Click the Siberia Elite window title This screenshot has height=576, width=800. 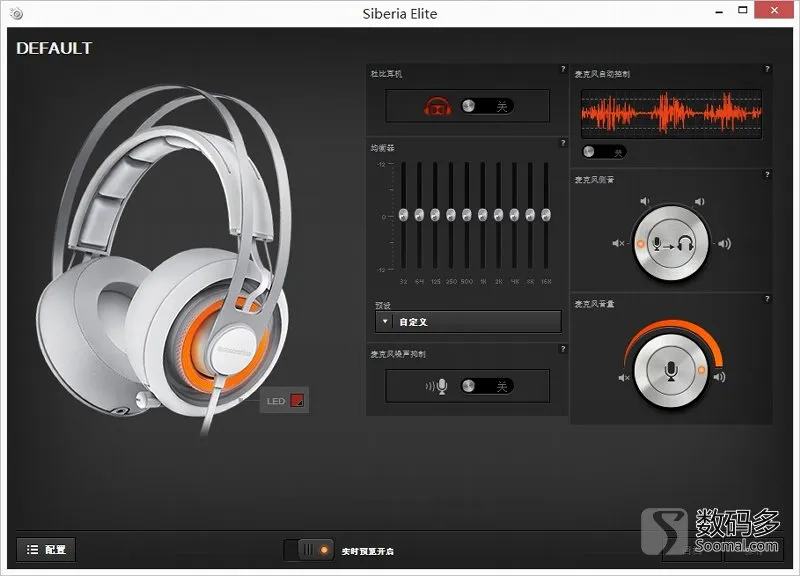click(400, 14)
